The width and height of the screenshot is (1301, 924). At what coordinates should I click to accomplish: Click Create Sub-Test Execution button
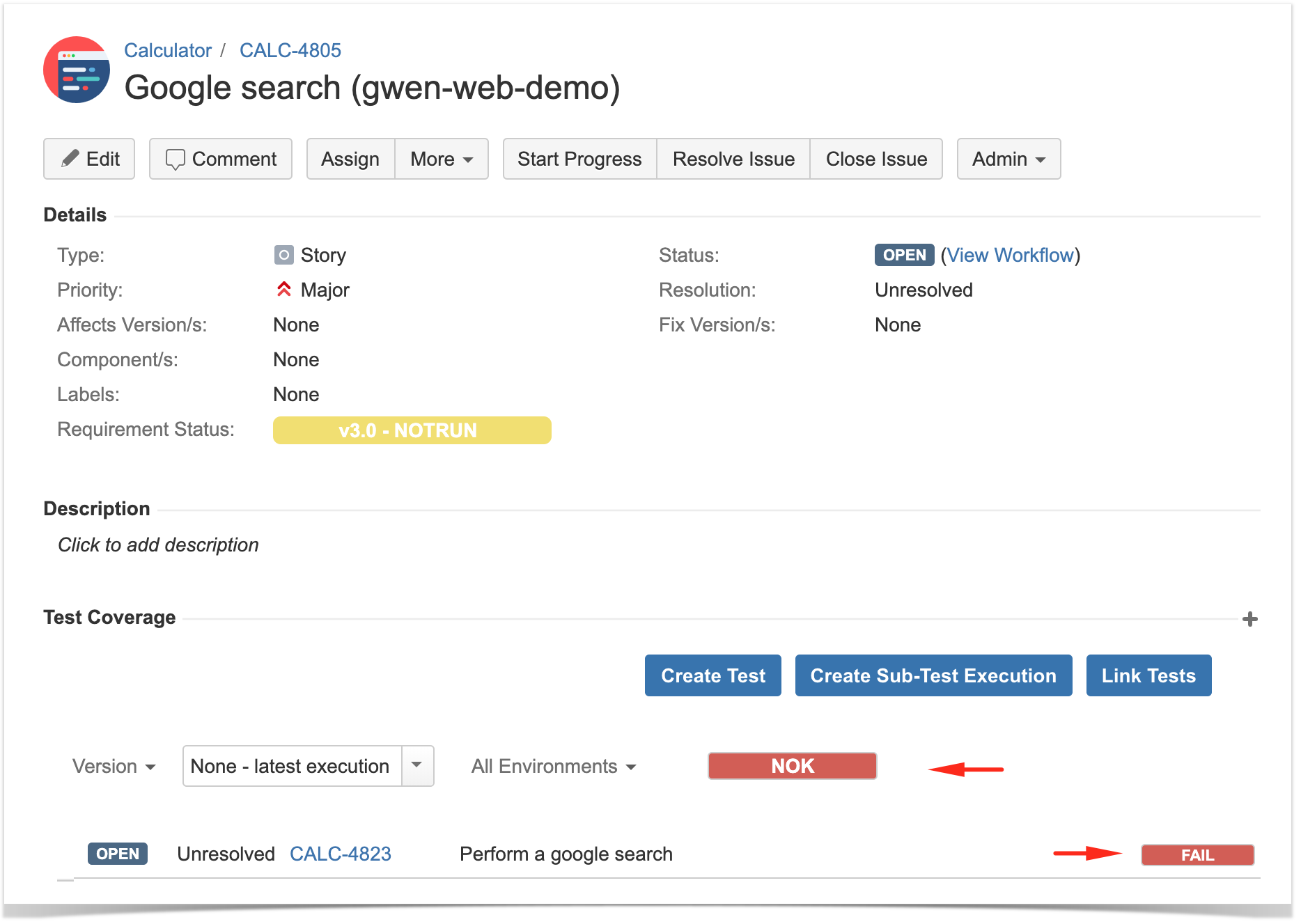pyautogui.click(x=933, y=675)
